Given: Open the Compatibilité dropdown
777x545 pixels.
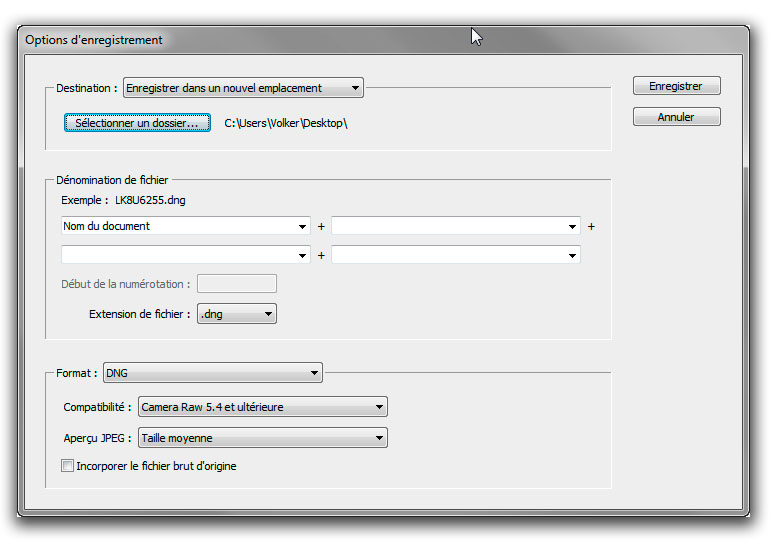Looking at the screenshot, I should (x=263, y=407).
